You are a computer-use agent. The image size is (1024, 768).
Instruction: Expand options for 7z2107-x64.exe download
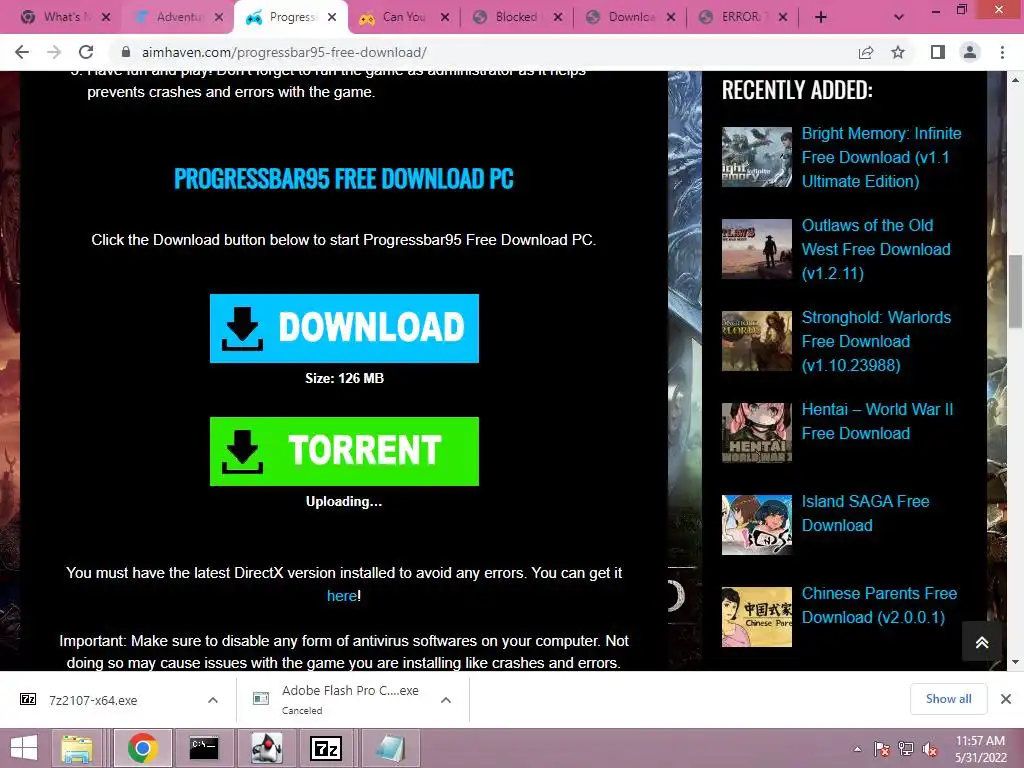coord(213,700)
